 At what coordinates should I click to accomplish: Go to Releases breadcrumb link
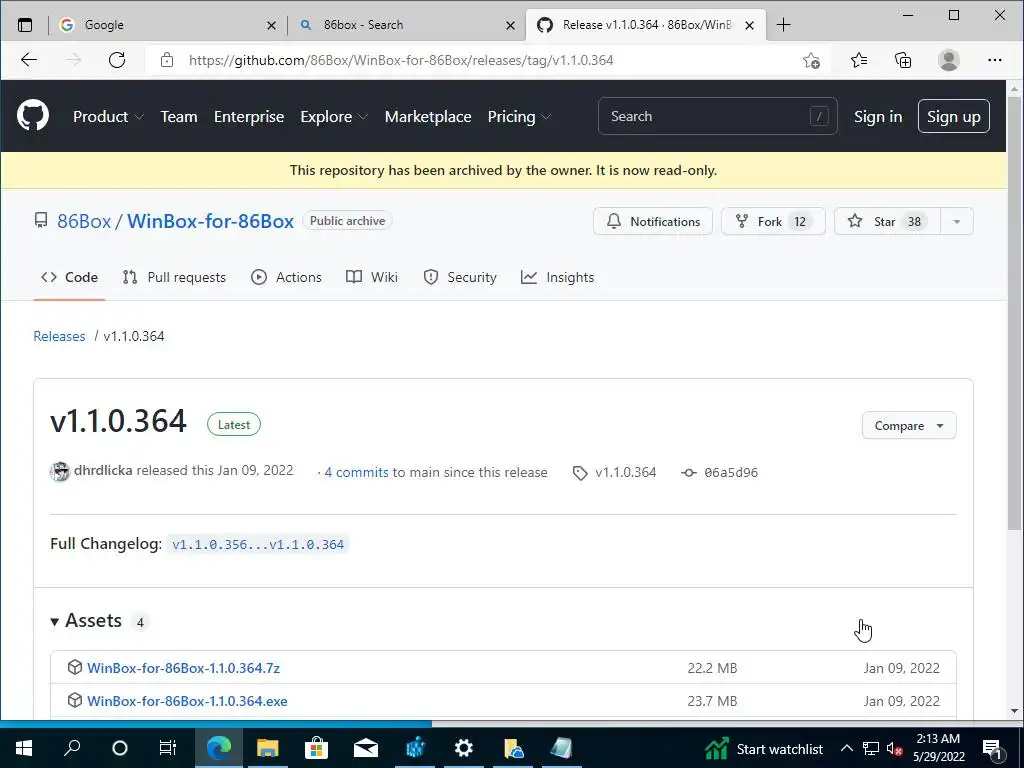click(x=59, y=336)
